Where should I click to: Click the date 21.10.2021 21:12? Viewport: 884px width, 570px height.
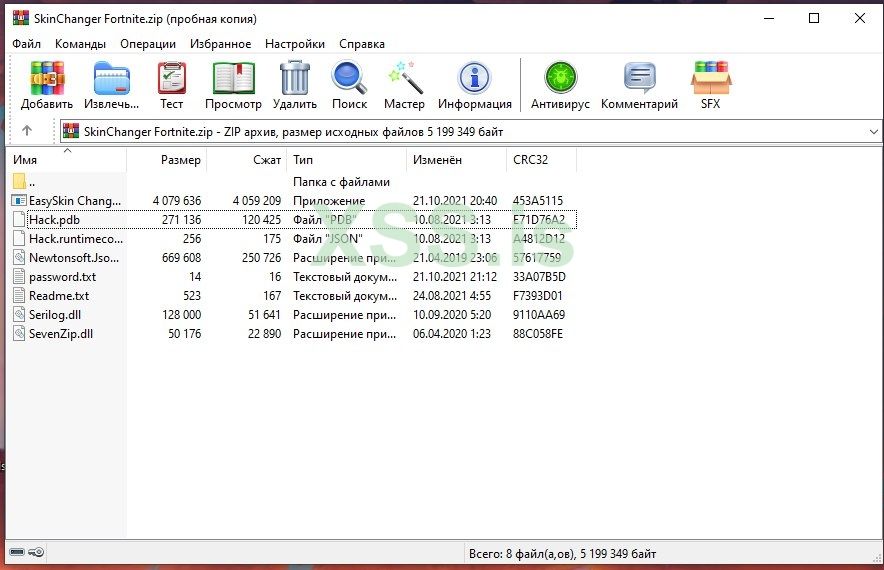coord(455,277)
